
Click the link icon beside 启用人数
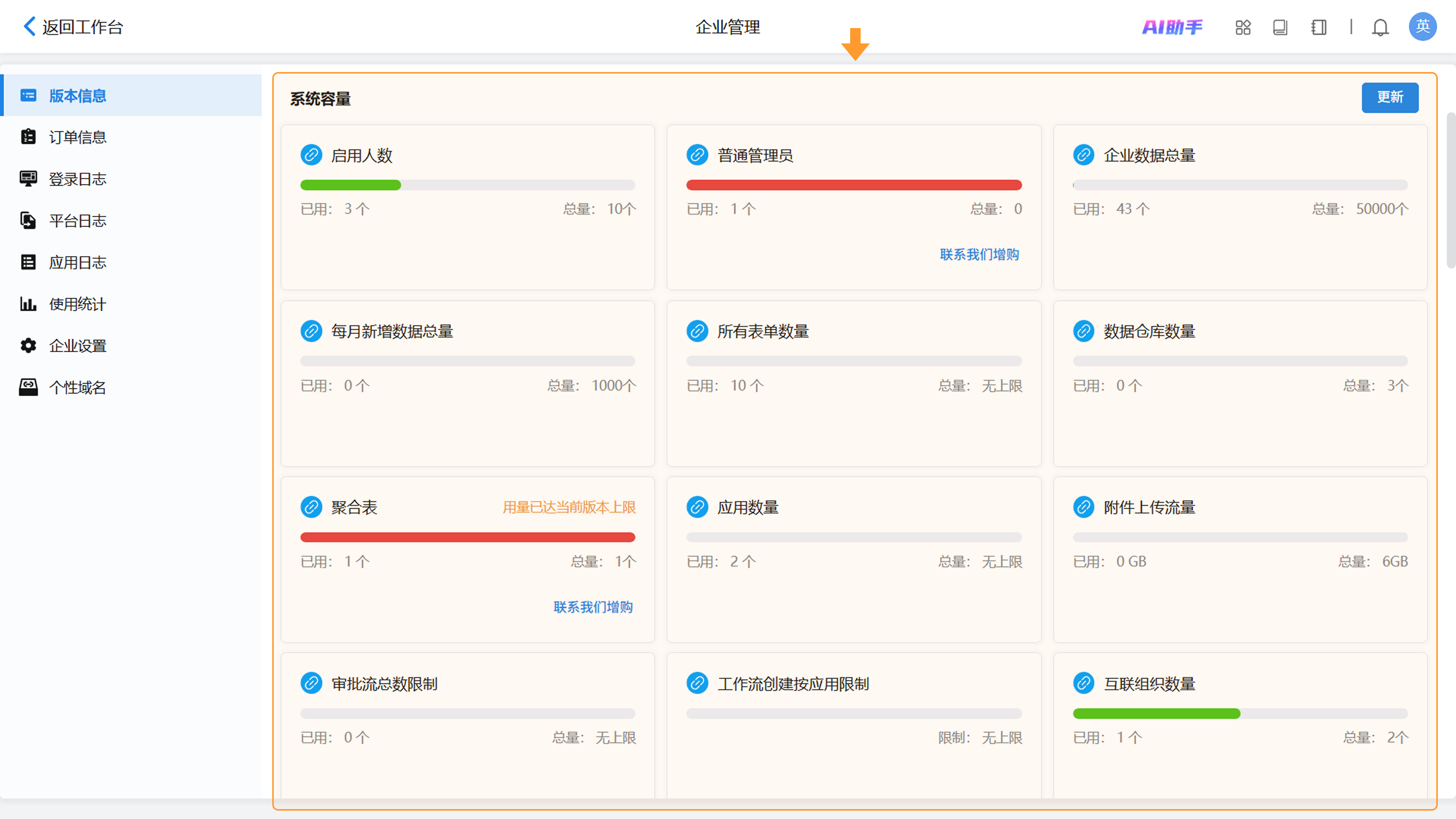click(x=311, y=155)
